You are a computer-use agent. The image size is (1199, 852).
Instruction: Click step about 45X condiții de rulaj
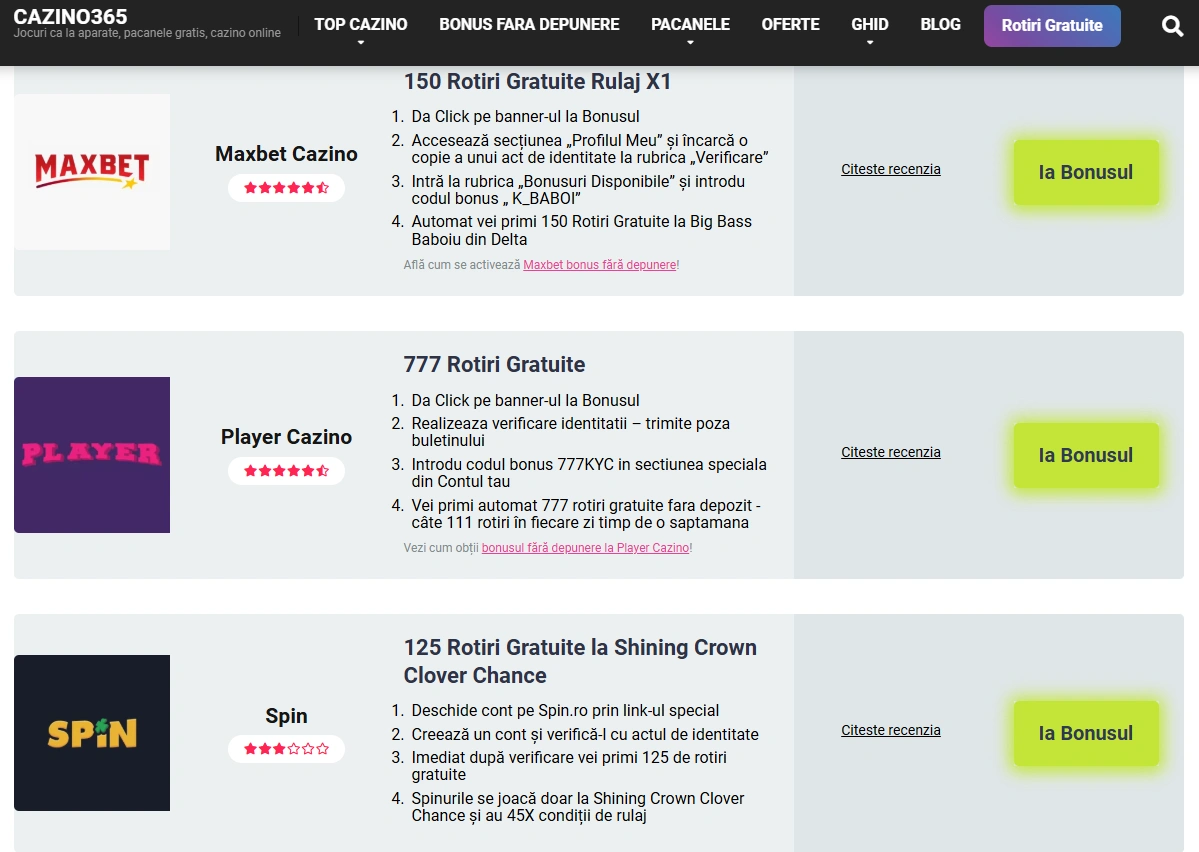(577, 807)
